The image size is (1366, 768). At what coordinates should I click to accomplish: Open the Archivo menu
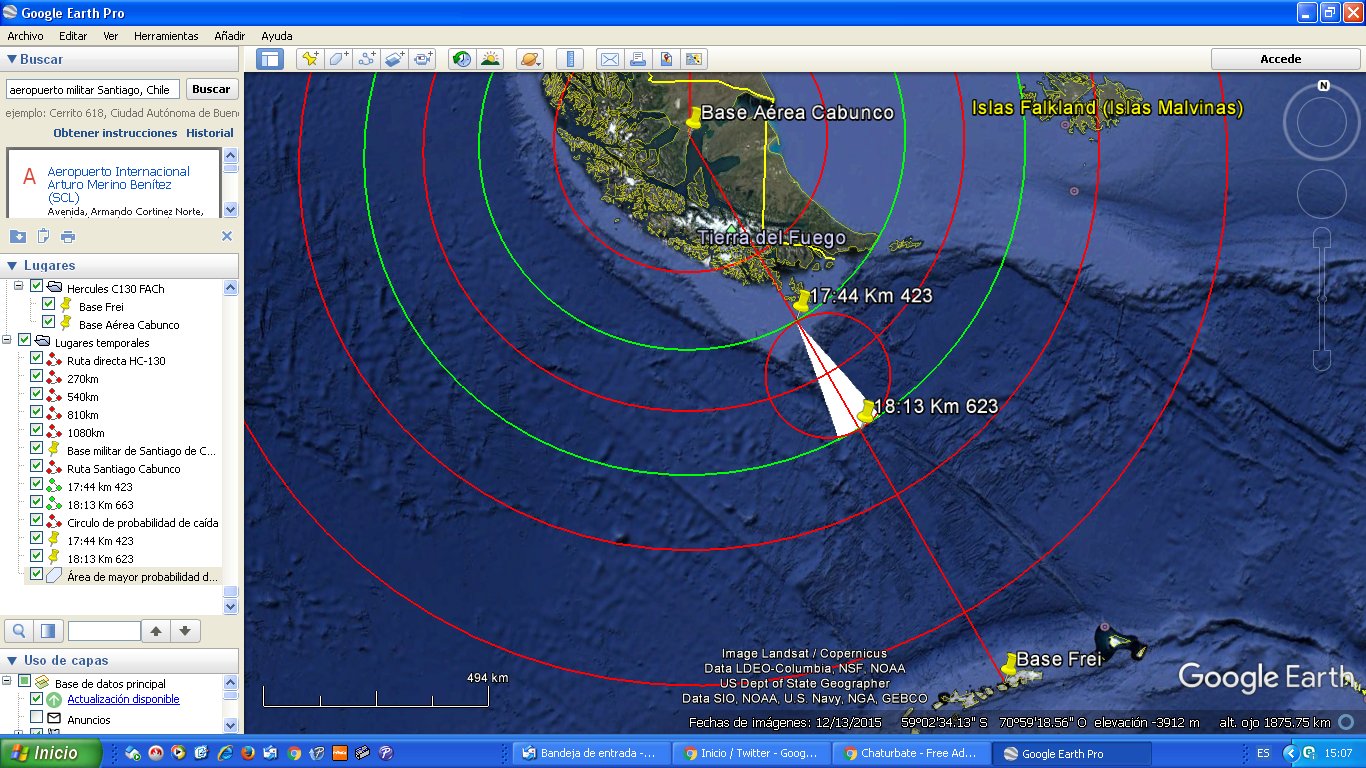25,36
